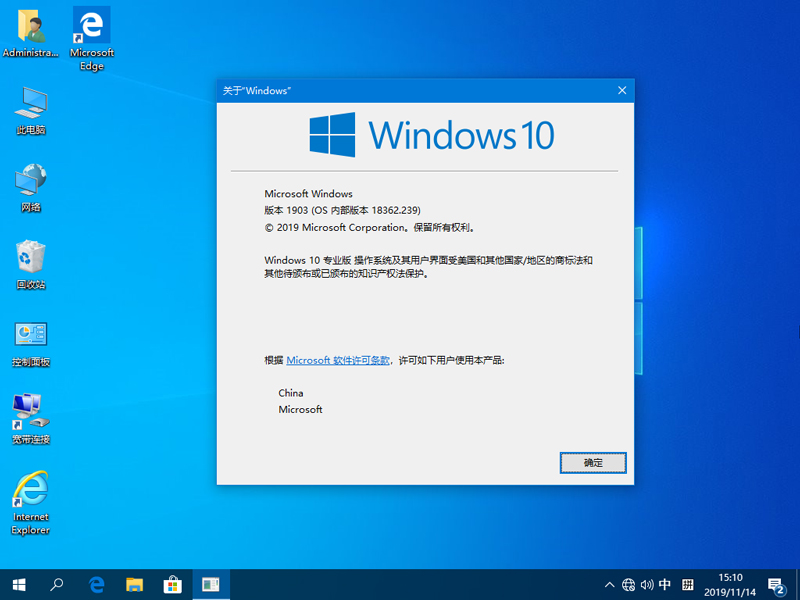Open 此电脑 (This PC) desktop icon

click(31, 105)
